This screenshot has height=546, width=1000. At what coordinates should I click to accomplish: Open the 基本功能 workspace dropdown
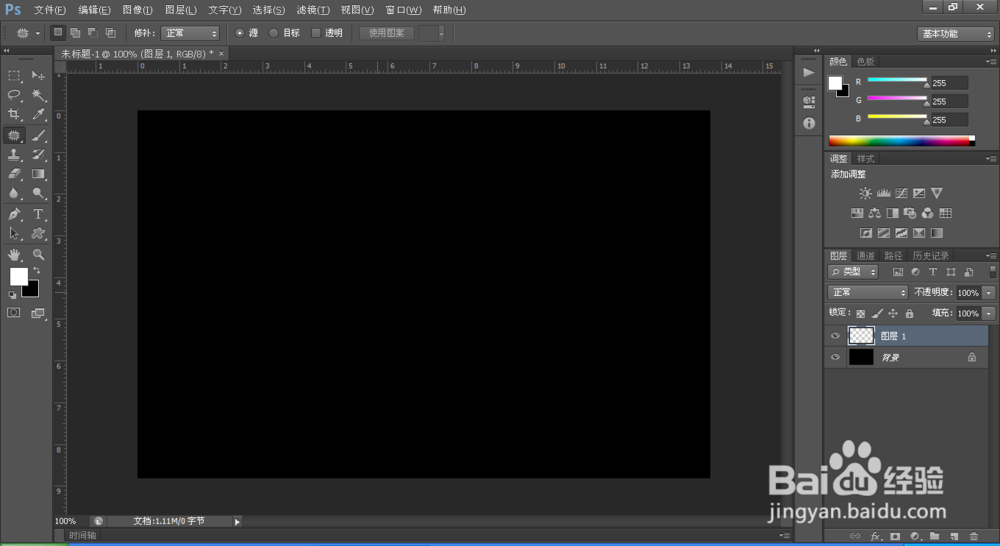click(955, 34)
